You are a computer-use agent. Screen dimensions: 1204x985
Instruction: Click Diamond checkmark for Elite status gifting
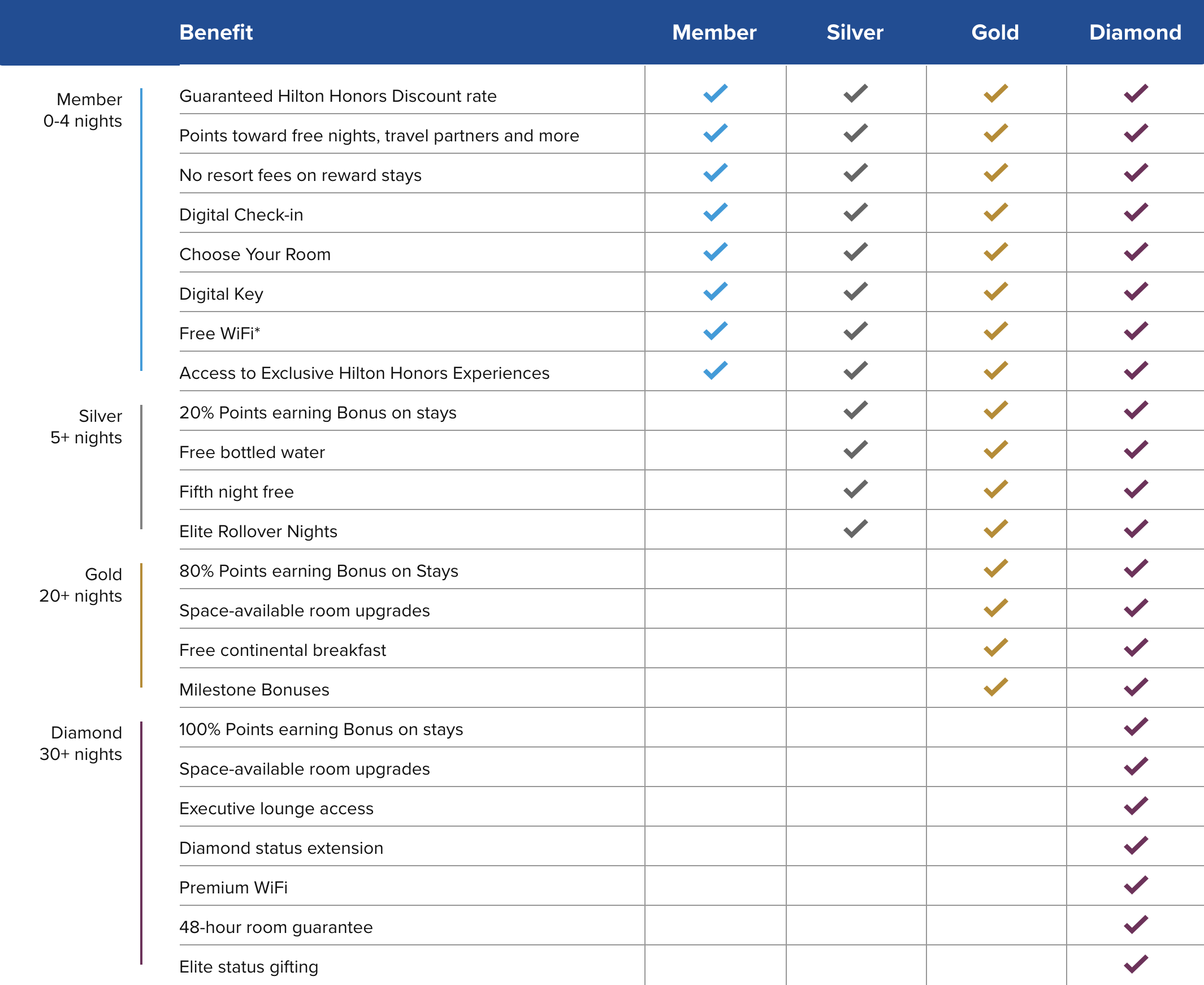(1136, 964)
